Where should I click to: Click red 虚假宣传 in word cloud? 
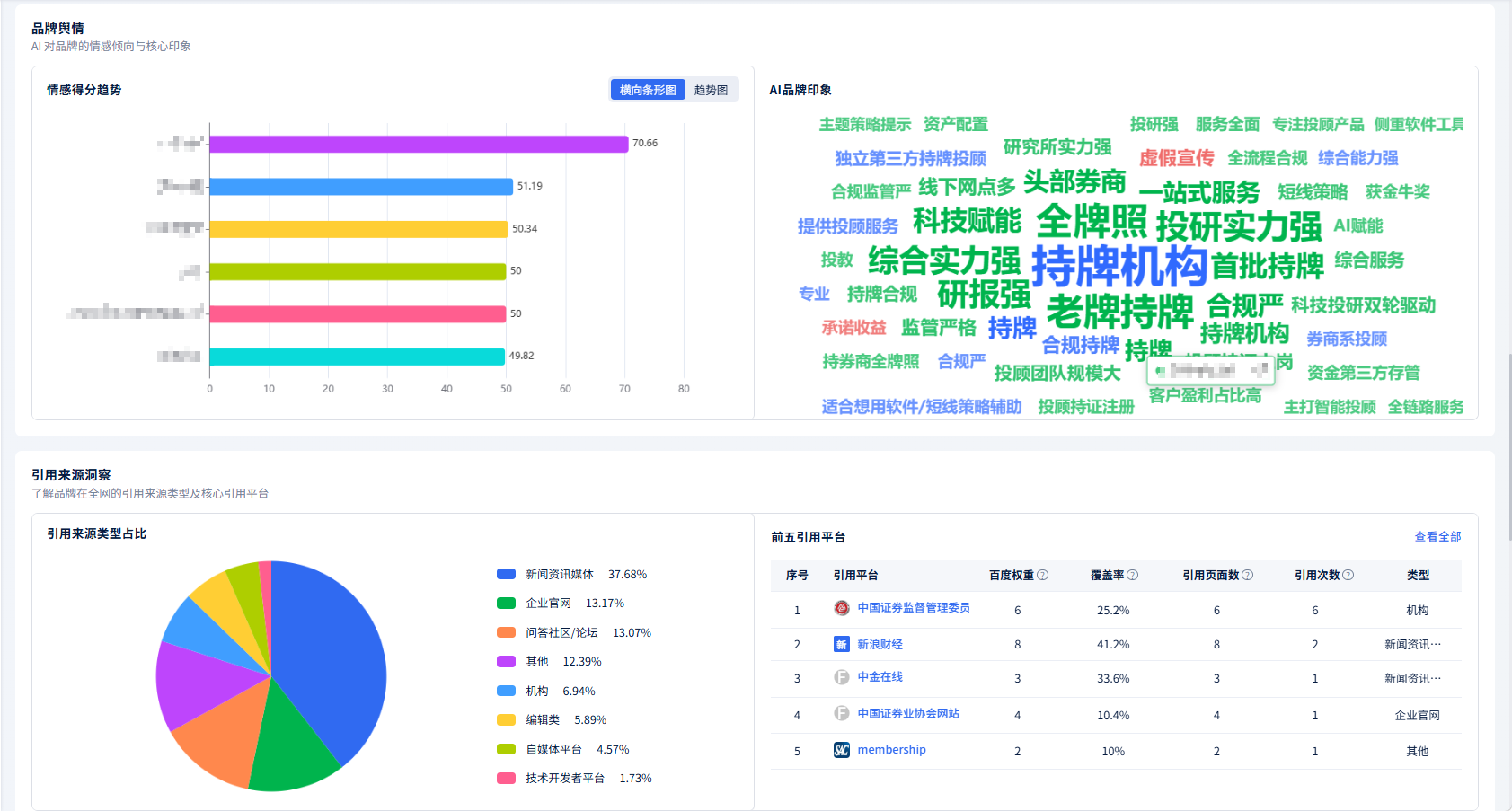[1177, 158]
